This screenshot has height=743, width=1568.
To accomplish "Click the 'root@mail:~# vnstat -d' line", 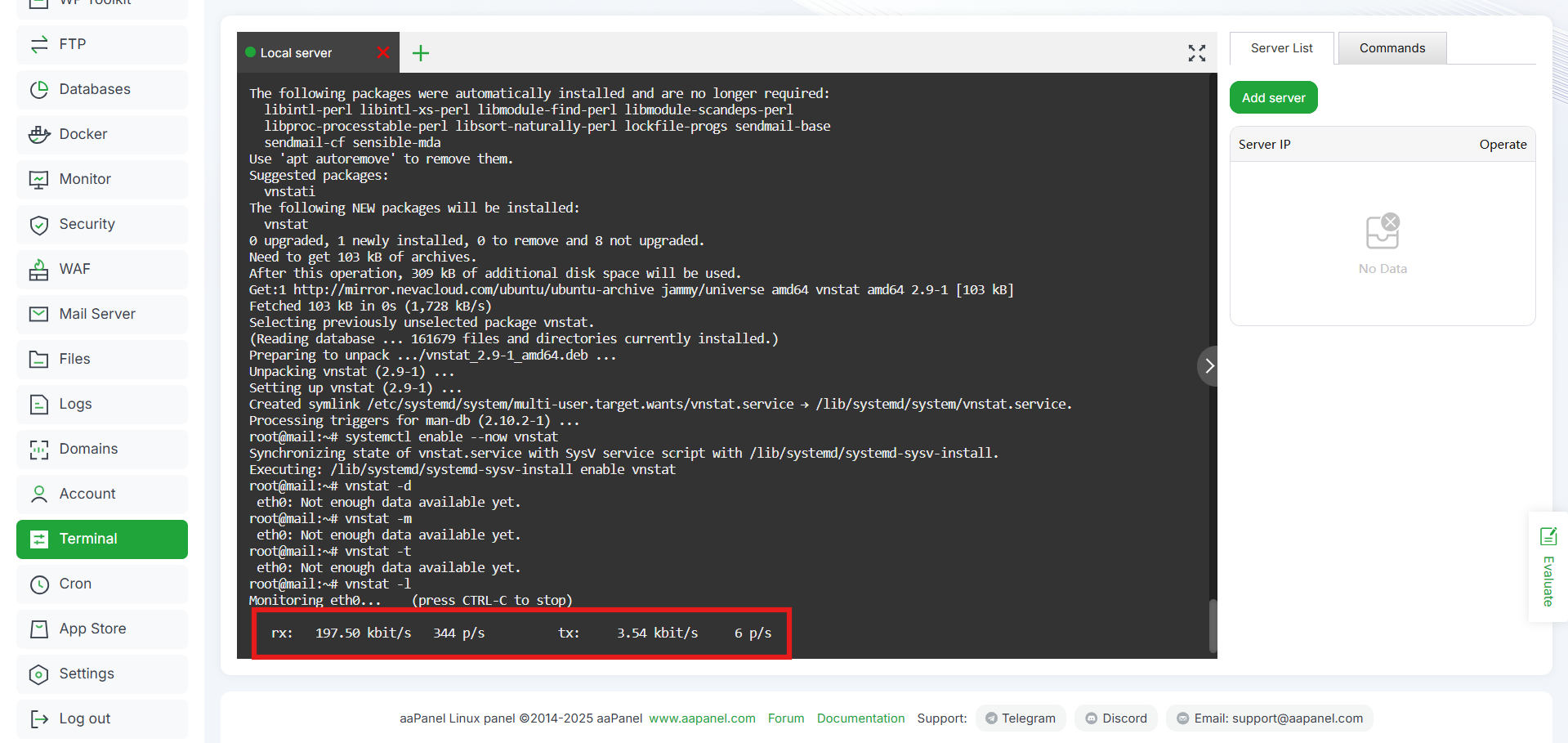I will click(x=330, y=486).
